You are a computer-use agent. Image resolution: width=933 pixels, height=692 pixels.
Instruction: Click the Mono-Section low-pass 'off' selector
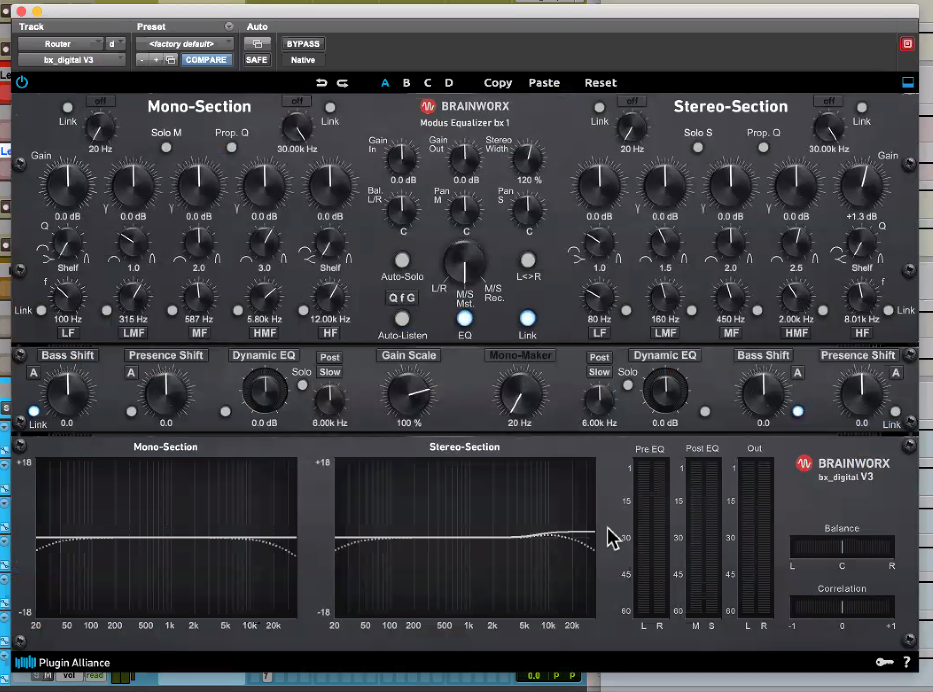(297, 101)
